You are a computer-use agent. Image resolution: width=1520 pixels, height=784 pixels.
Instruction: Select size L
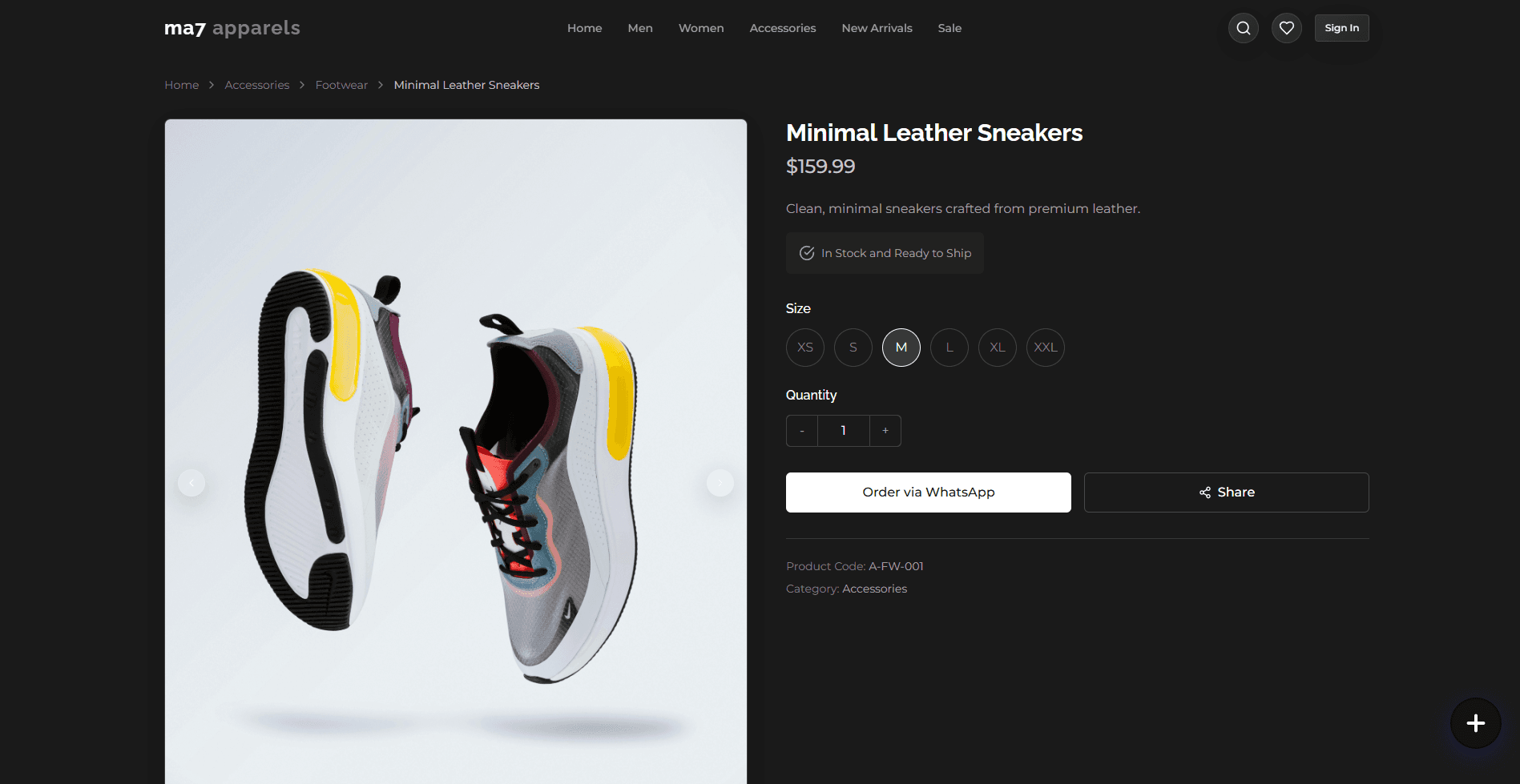coord(949,348)
